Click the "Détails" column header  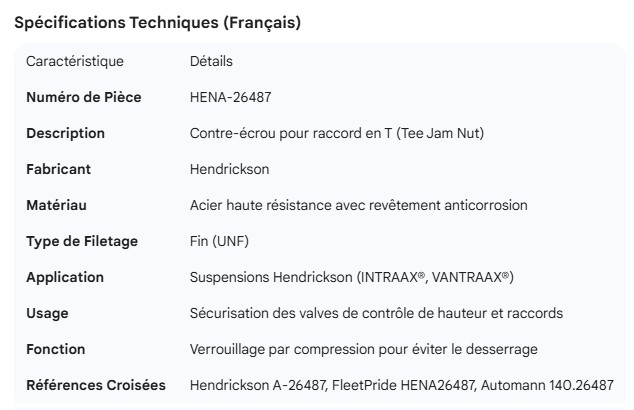[x=211, y=62]
